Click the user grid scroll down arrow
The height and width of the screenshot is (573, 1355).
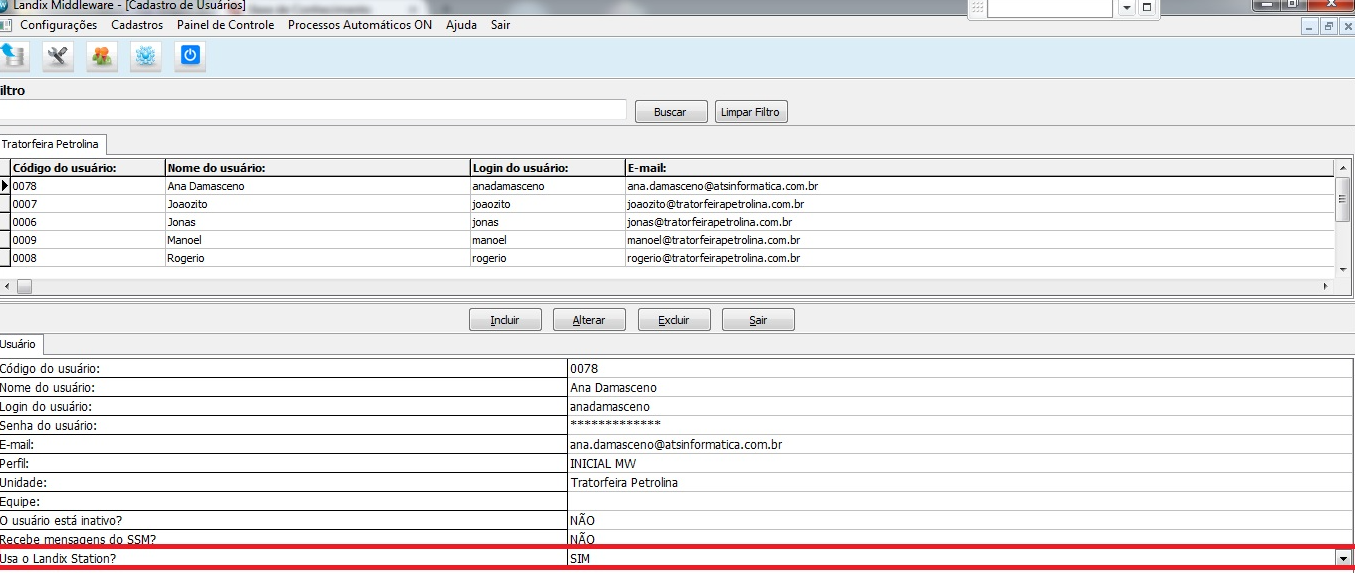coord(1344,268)
